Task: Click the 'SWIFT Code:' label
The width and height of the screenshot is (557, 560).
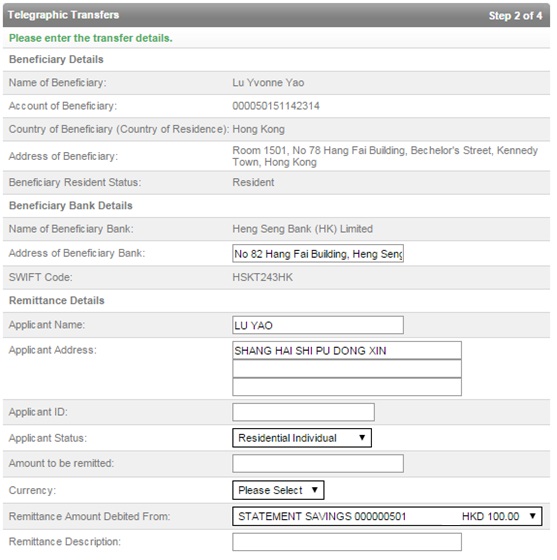Action: coord(40,278)
